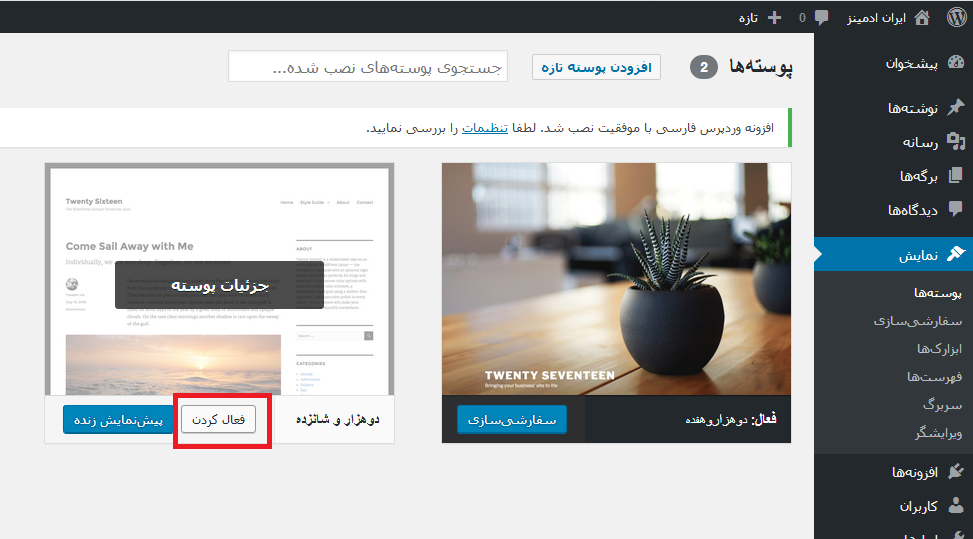Image resolution: width=973 pixels, height=539 pixels.
Task: Click the پیشخوان dashboard gauge icon
Action: pos(956,62)
